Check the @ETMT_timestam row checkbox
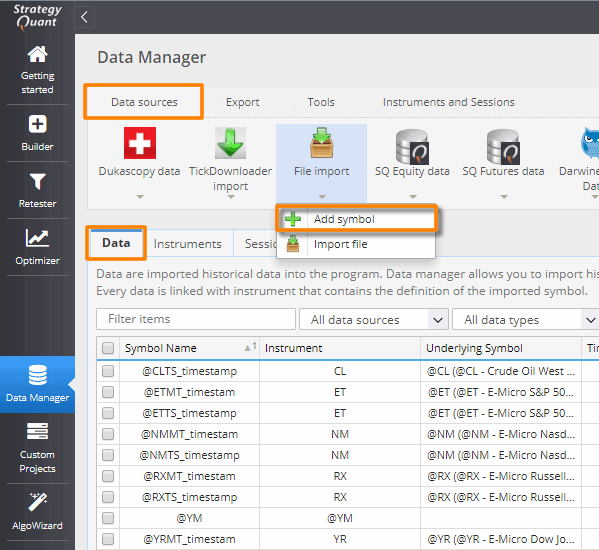Screen dimensions: 599x550 click(x=108, y=392)
